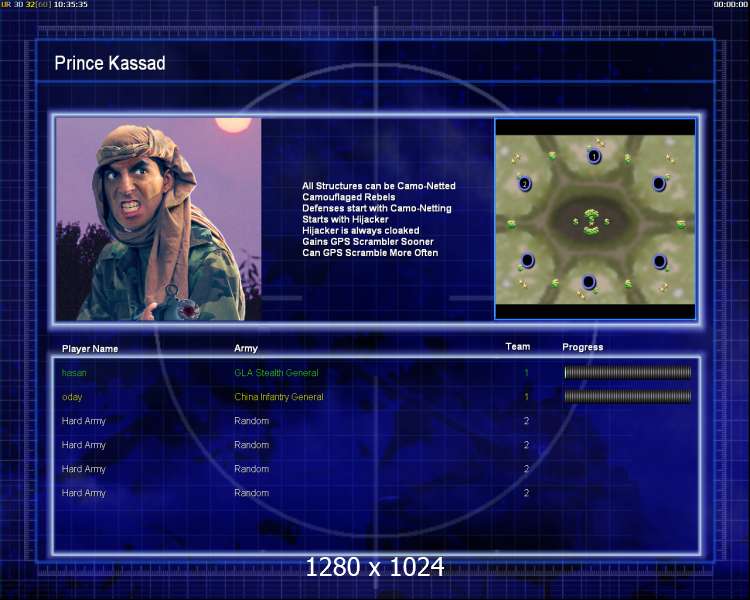Select player name 'oday'
This screenshot has width=750, height=600.
click(72, 397)
